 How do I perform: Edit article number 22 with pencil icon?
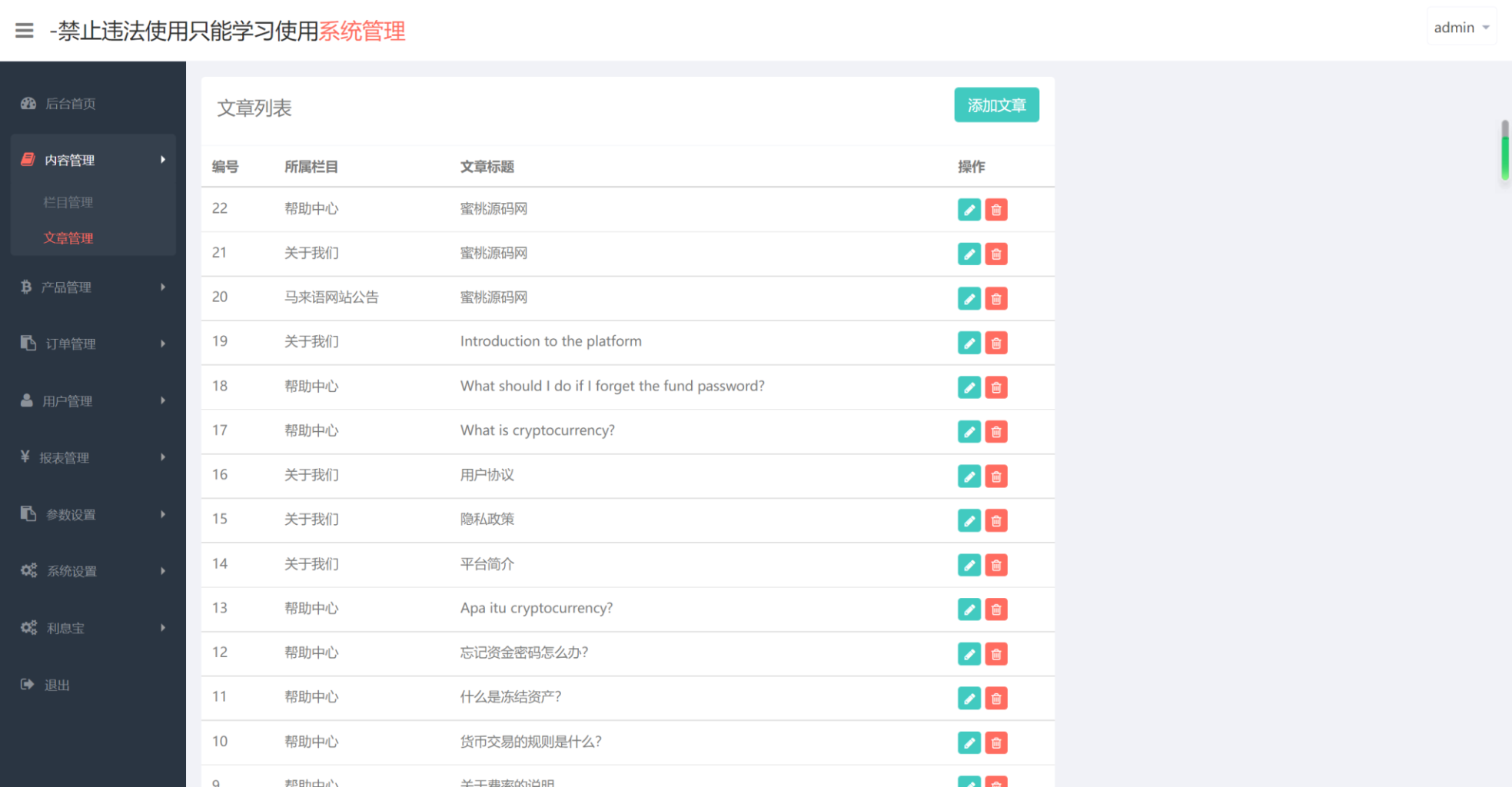969,210
